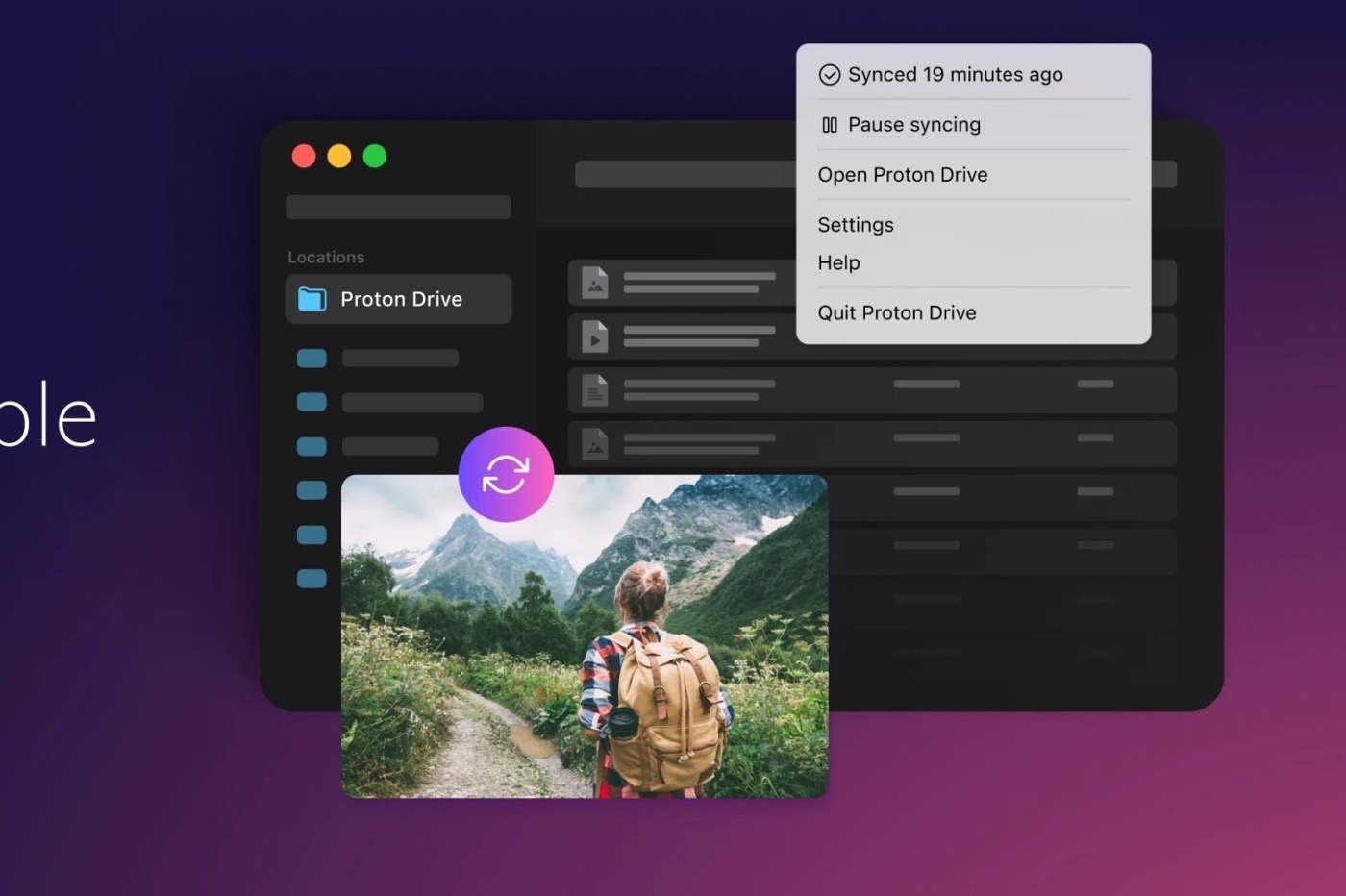Select Proton Drive under Locations

(399, 299)
